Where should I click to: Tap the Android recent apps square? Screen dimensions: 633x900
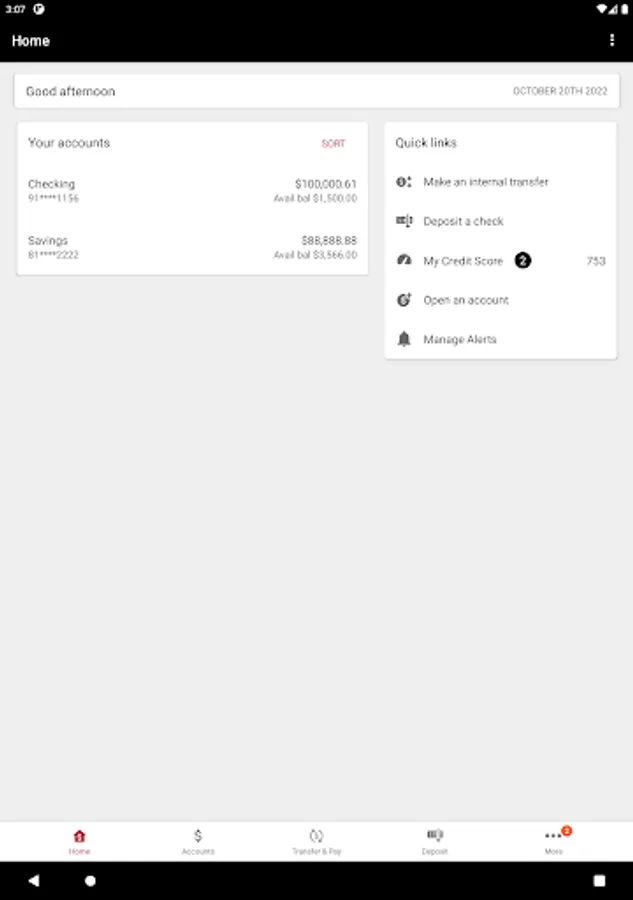[599, 880]
